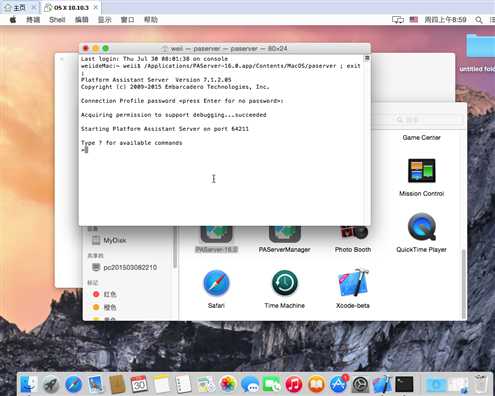Select PAServer-16.0 app in Finder window
495x396 pixels.
(216, 234)
